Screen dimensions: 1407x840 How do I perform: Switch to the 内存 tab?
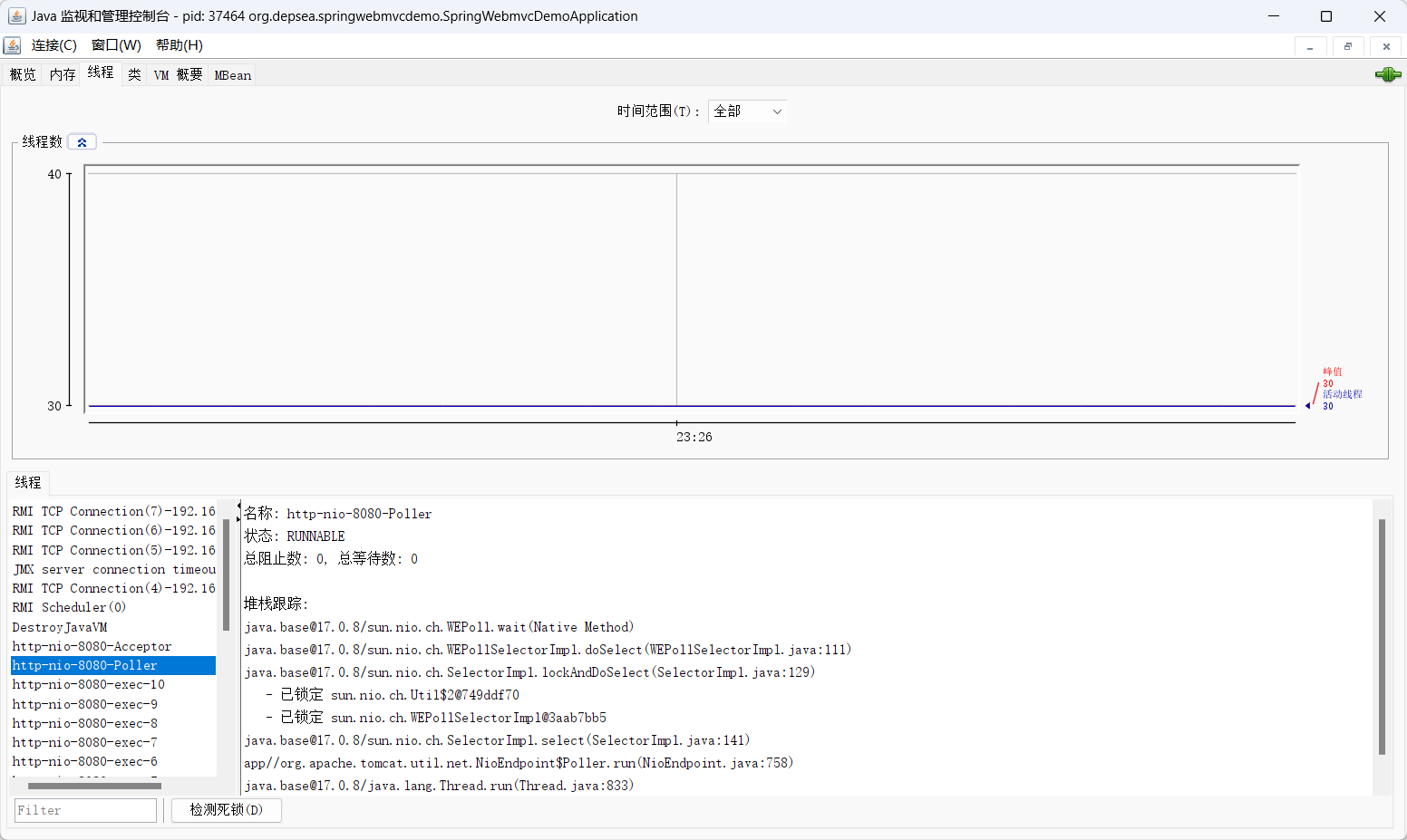pyautogui.click(x=63, y=74)
